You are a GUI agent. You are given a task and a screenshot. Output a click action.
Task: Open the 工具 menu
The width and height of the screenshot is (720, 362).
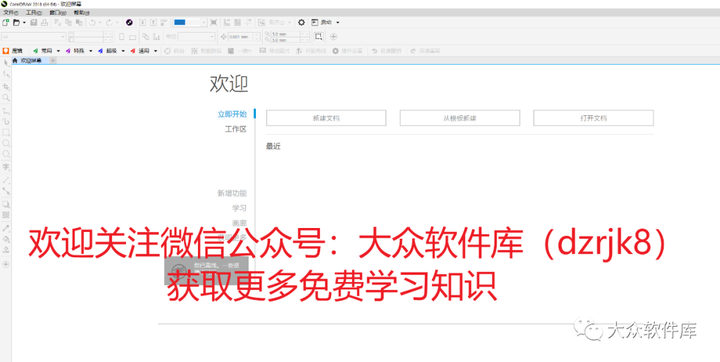[34, 13]
